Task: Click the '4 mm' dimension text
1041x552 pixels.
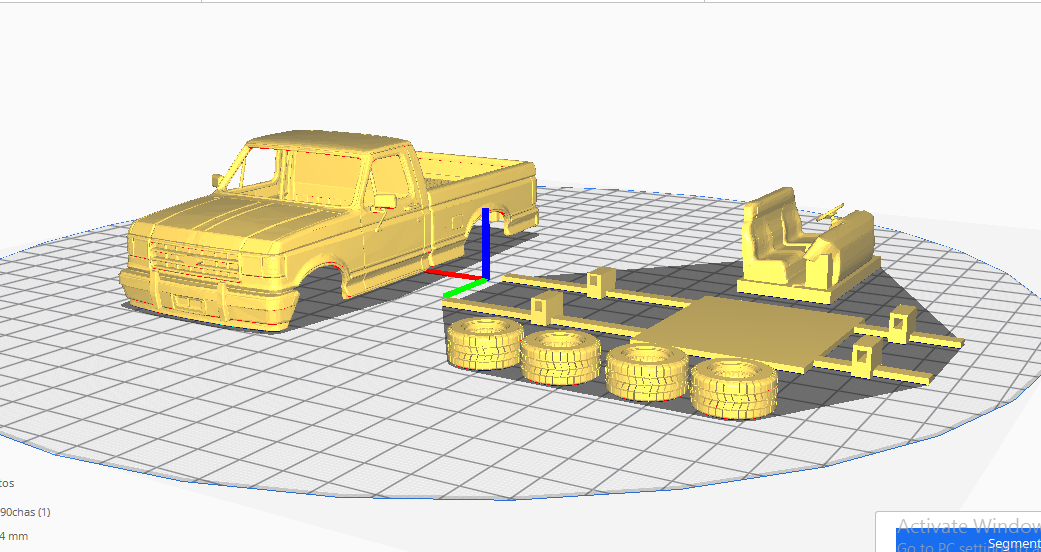Action: tap(14, 536)
